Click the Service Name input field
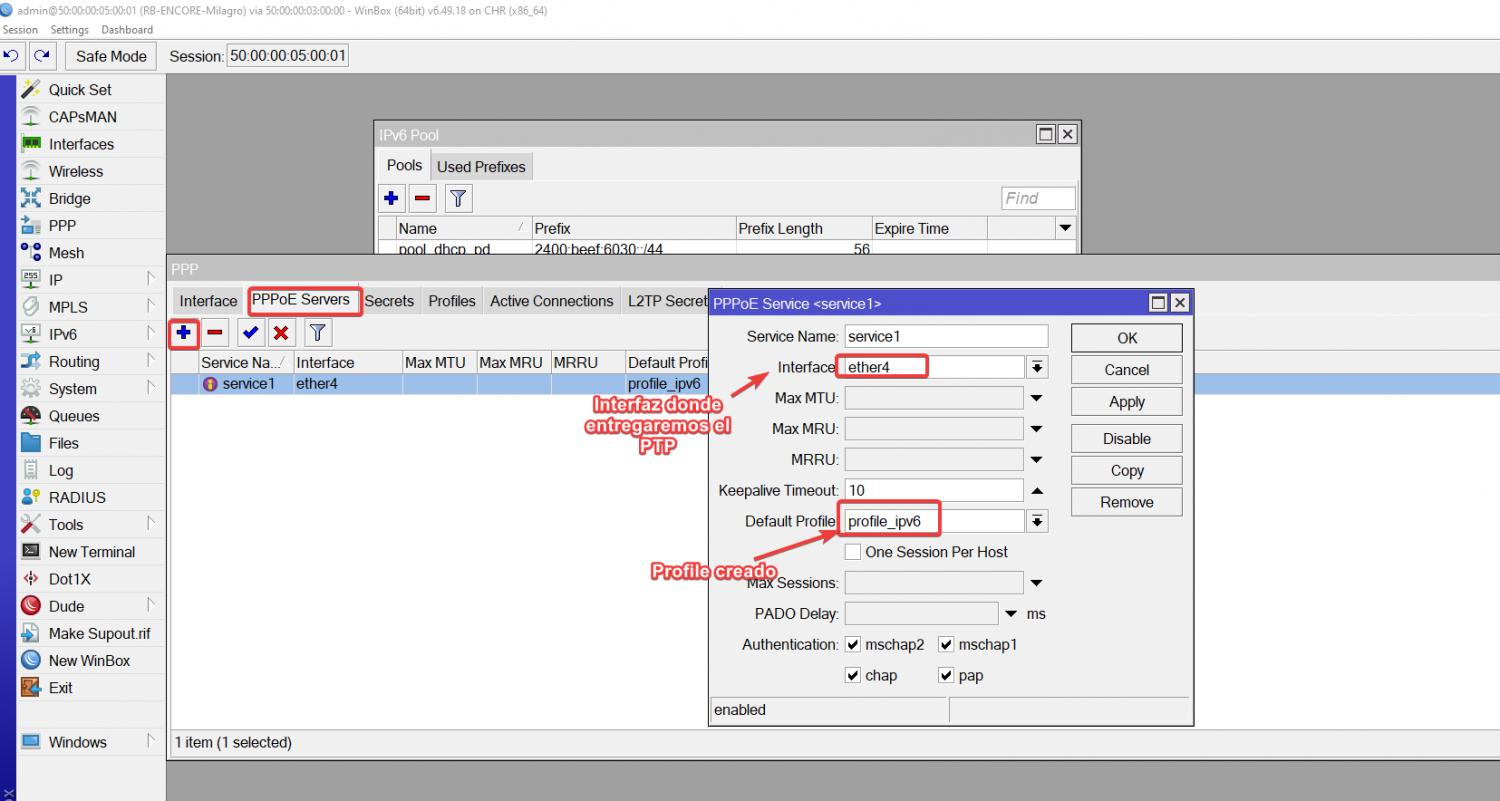Screen dimensions: 1500x801 (x=946, y=337)
